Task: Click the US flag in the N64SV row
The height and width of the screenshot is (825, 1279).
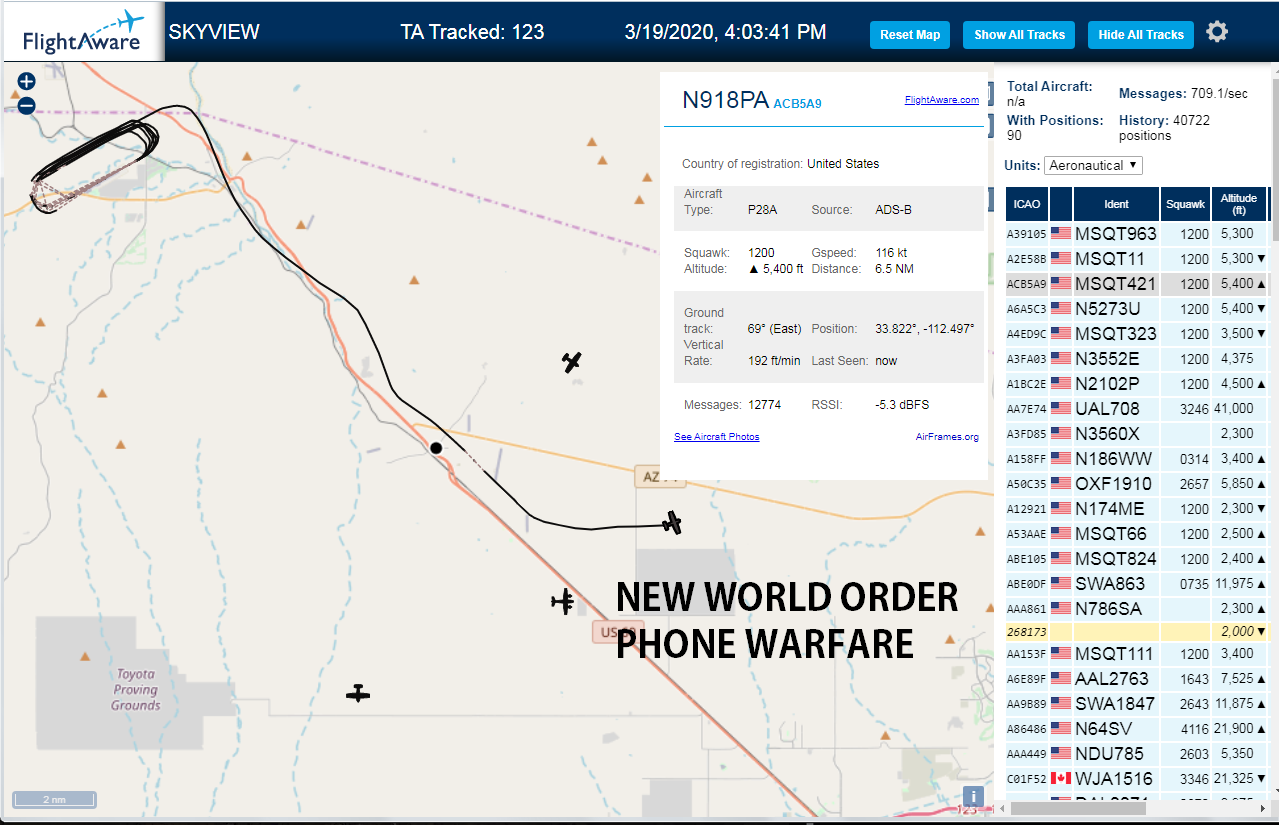Action: point(1061,729)
